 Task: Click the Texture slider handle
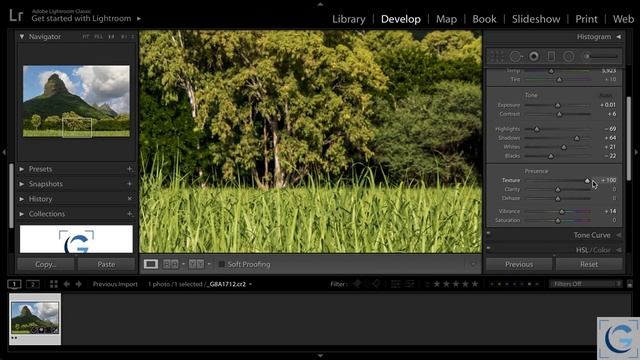tap(587, 180)
